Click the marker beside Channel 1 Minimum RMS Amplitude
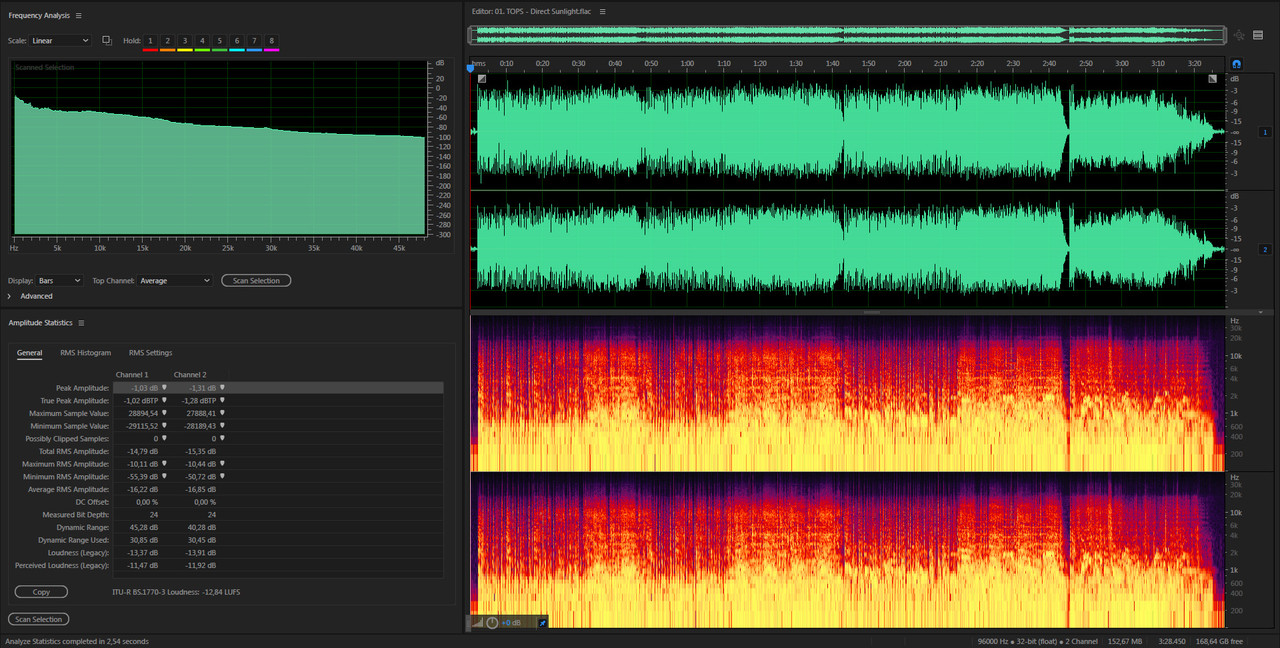 (164, 476)
